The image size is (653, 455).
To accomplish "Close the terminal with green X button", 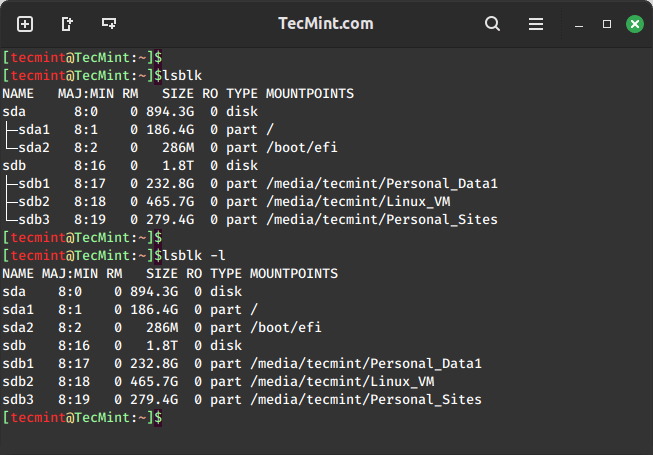I will click(x=634, y=24).
